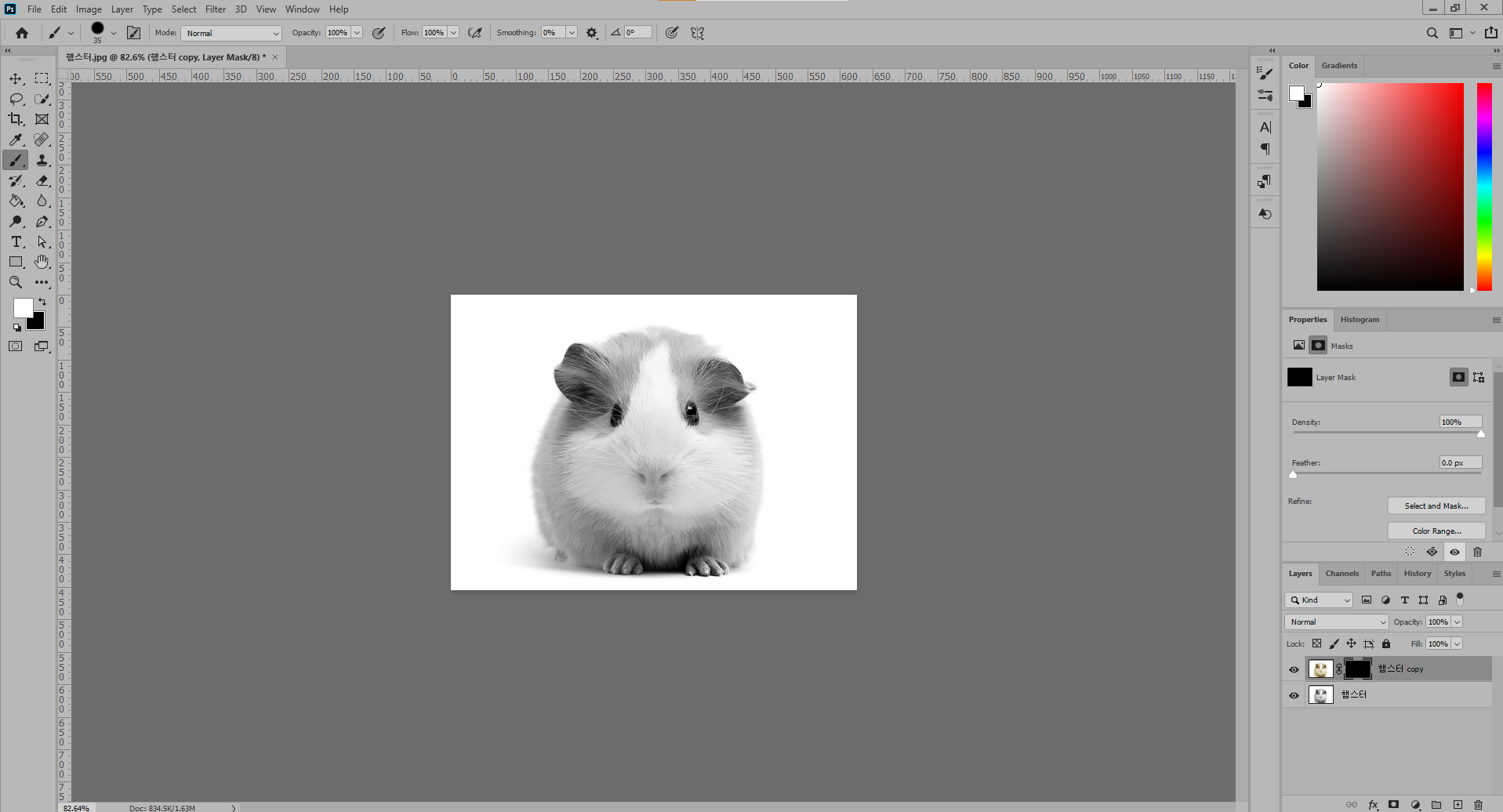
Task: Click the layer mask thumbnail of 햄스터 copy
Action: point(1358,669)
